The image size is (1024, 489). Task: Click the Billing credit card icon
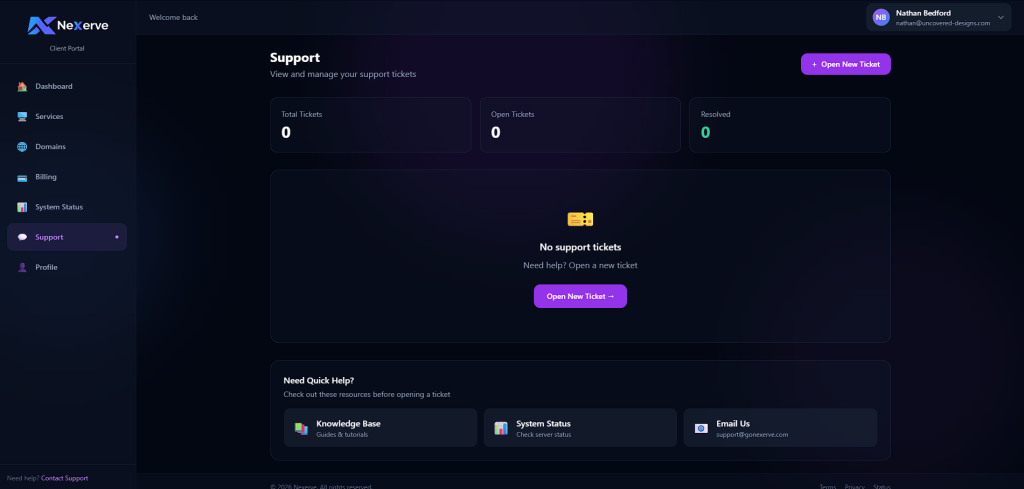pyautogui.click(x=22, y=177)
